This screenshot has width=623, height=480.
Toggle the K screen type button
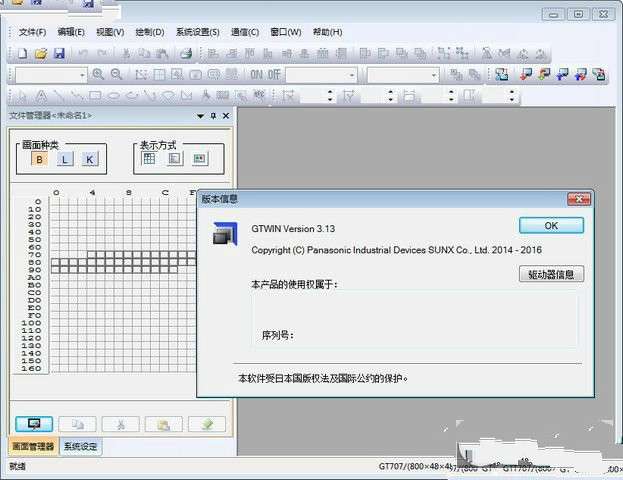click(90, 160)
